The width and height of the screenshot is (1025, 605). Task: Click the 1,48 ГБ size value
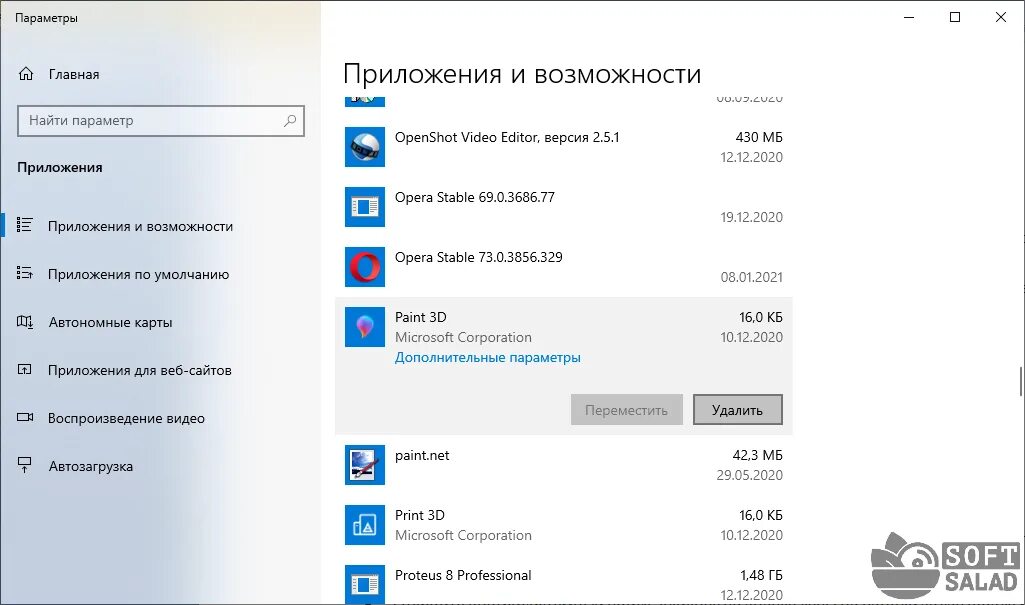tap(761, 575)
